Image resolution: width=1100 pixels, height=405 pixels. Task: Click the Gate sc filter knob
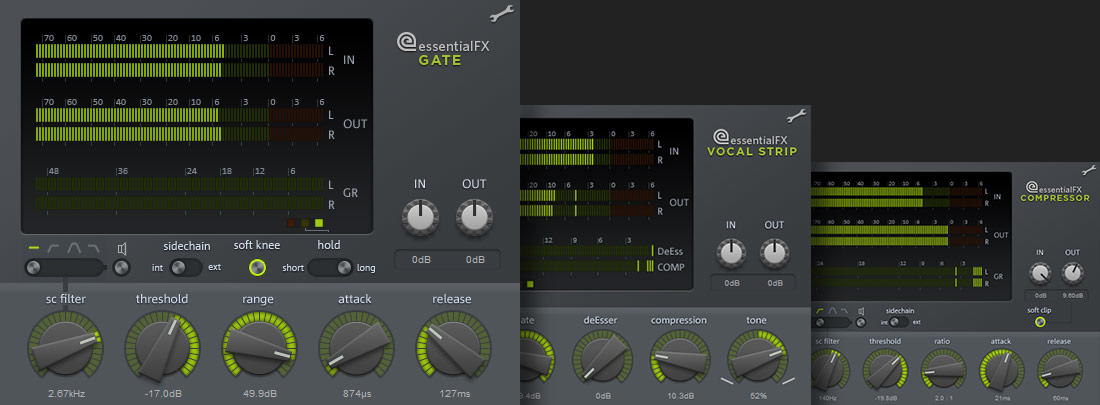click(65, 348)
